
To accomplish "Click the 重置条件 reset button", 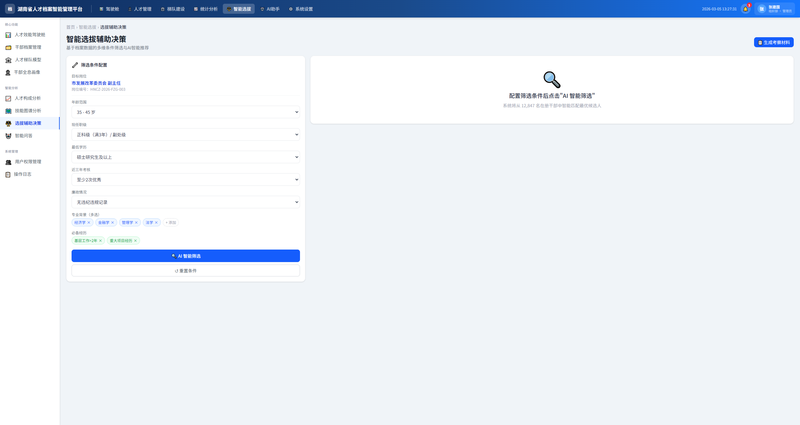I will tap(186, 270).
